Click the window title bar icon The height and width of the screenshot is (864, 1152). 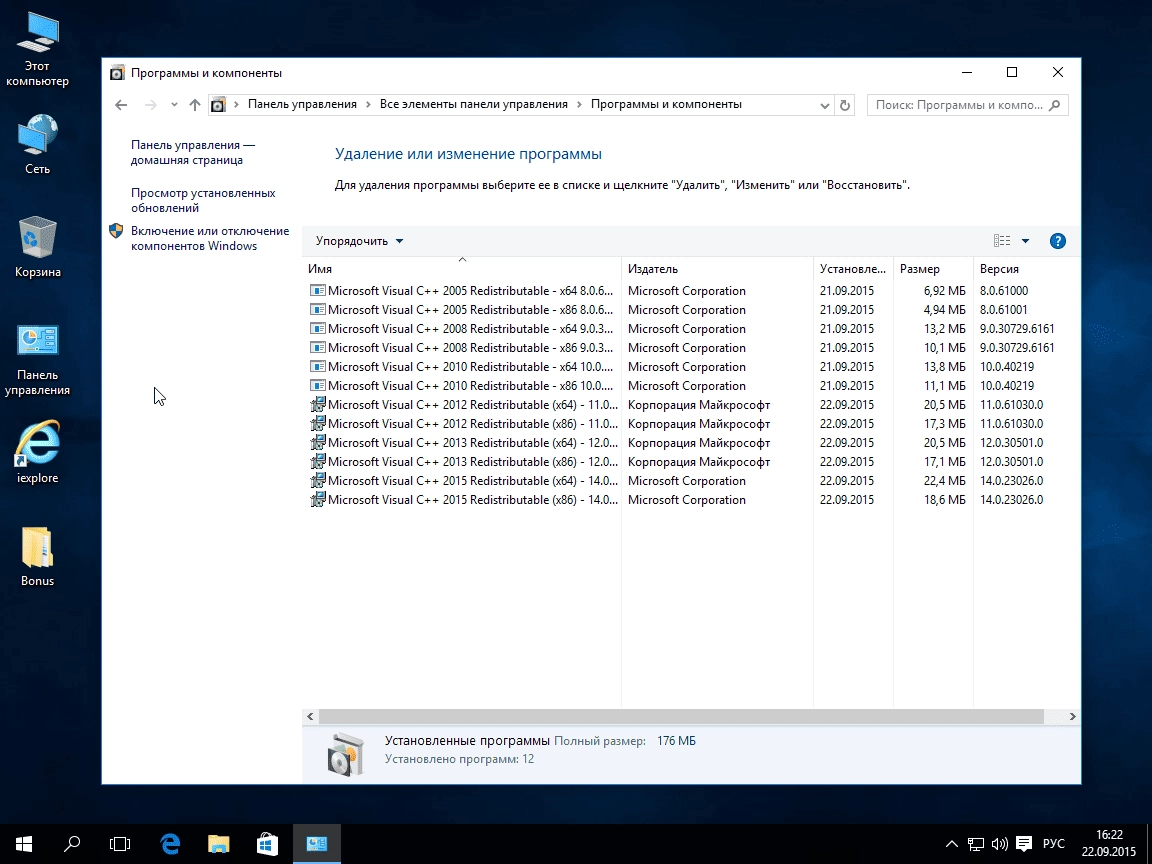coord(118,73)
